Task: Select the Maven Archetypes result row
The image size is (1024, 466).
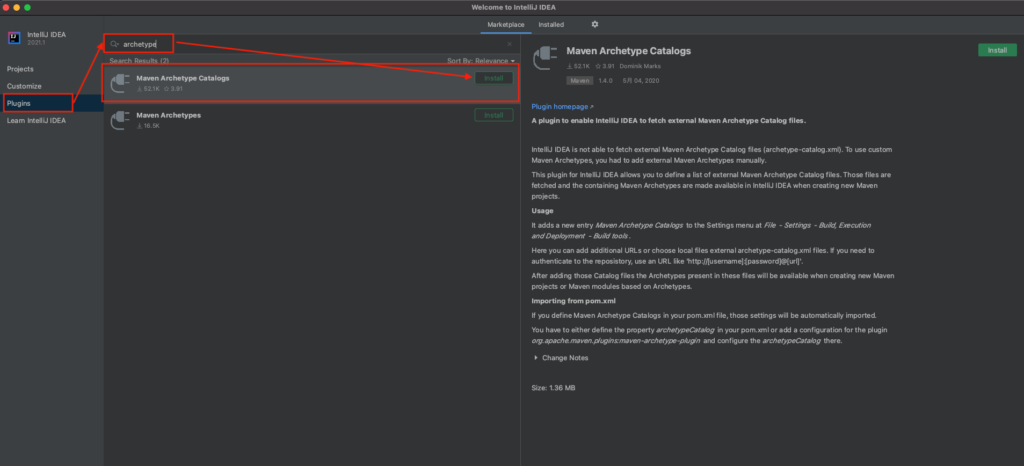Action: (x=312, y=120)
